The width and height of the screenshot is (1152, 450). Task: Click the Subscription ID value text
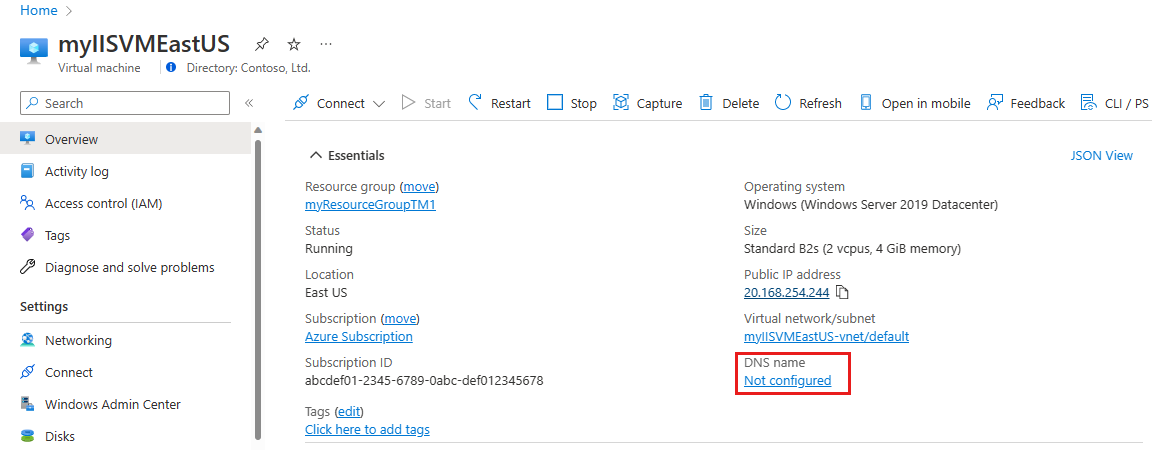(424, 381)
